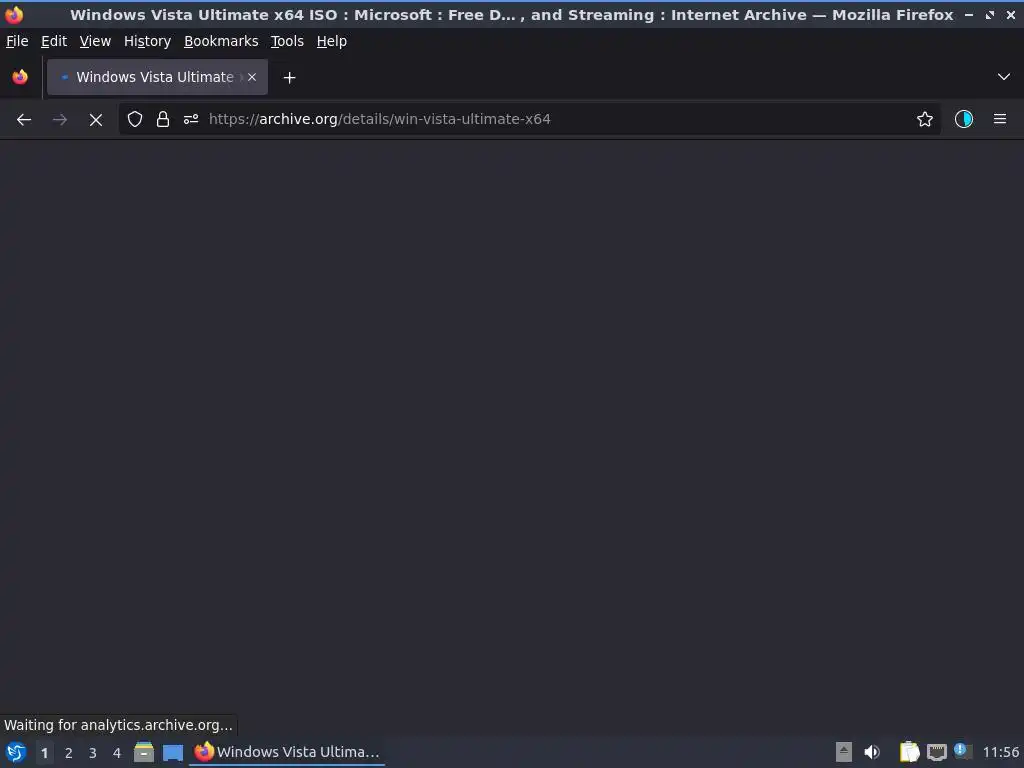
Task: Open the network status tray icon
Action: tap(936, 752)
